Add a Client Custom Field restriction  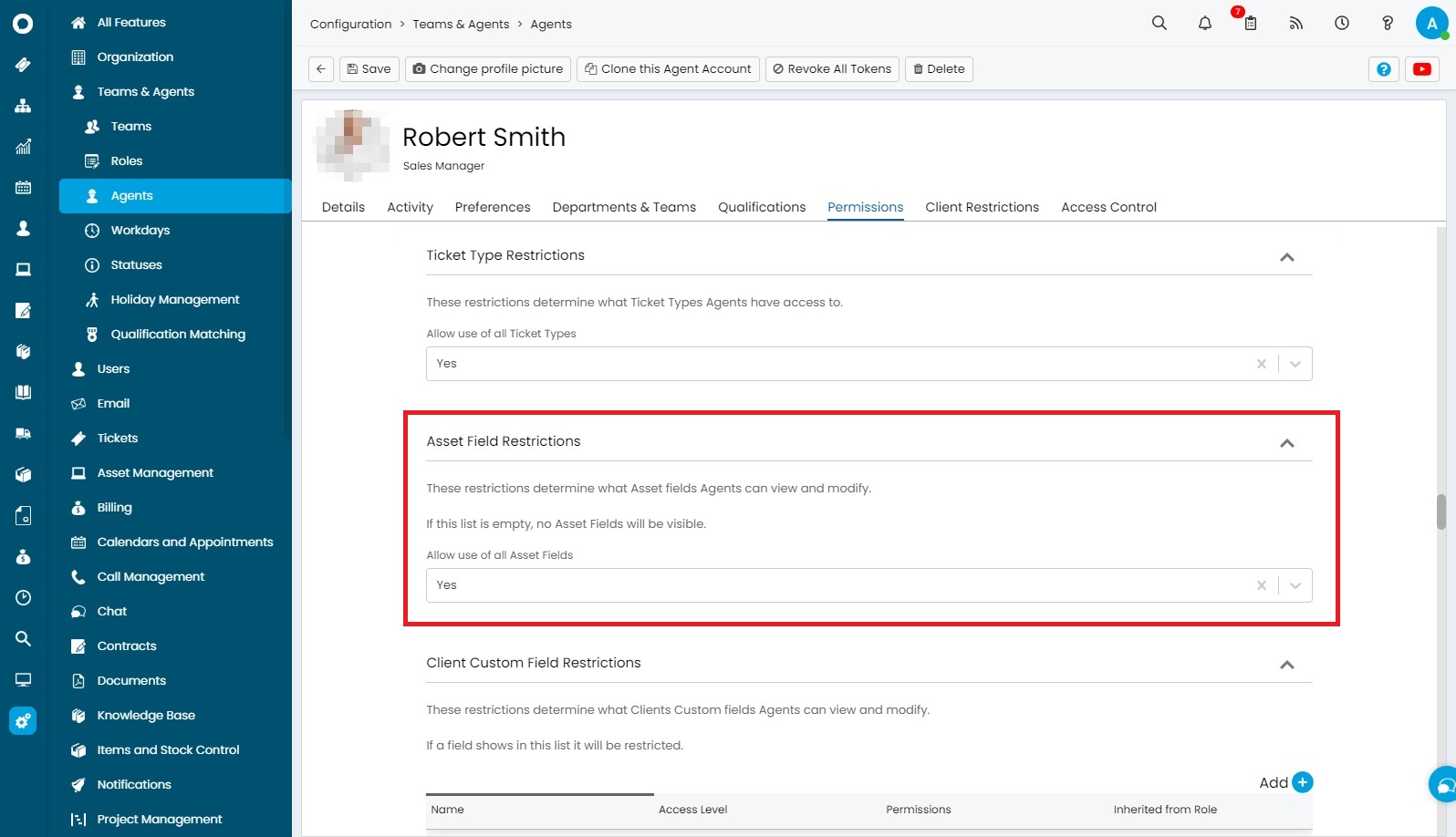(x=1302, y=782)
